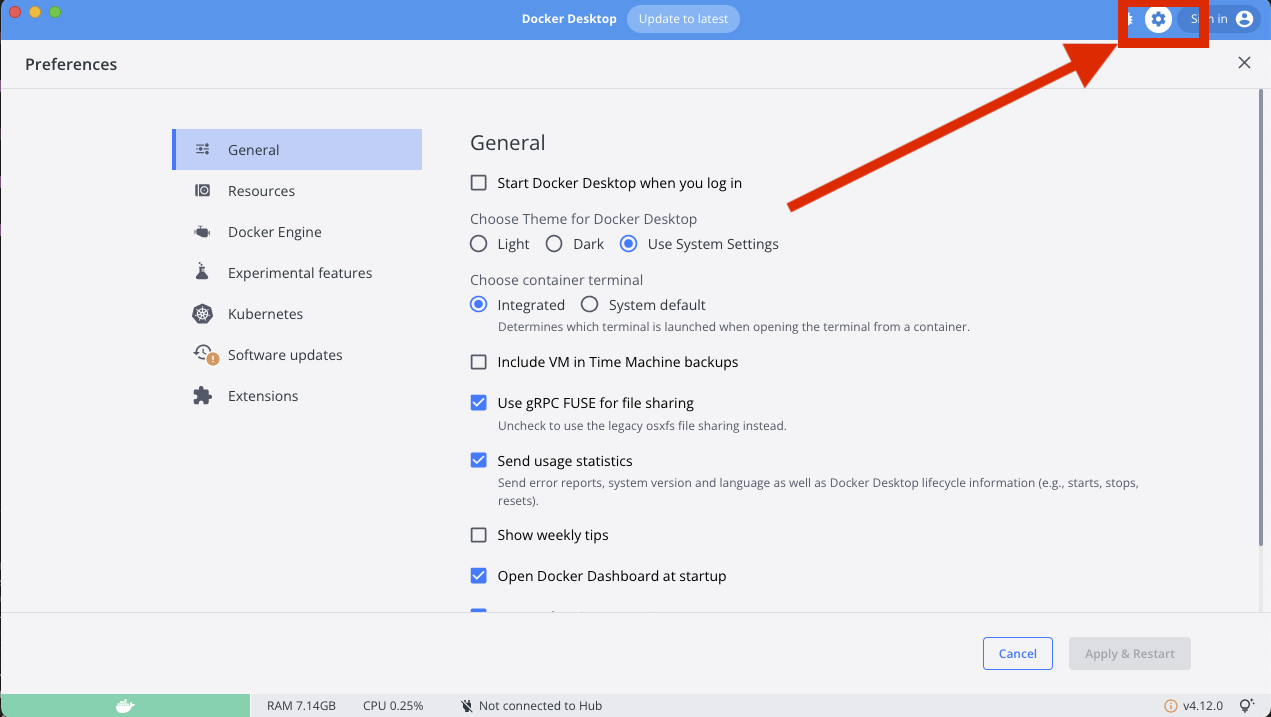Image resolution: width=1271 pixels, height=717 pixels.
Task: Select System default terminal option
Action: click(x=590, y=305)
